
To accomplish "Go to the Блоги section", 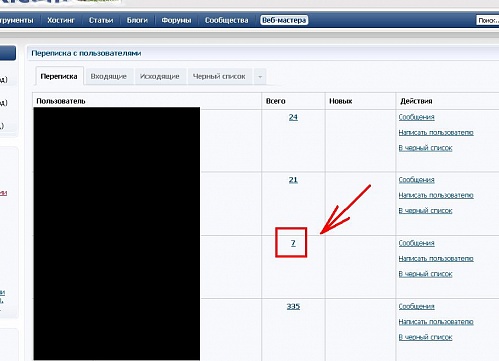I will point(137,20).
